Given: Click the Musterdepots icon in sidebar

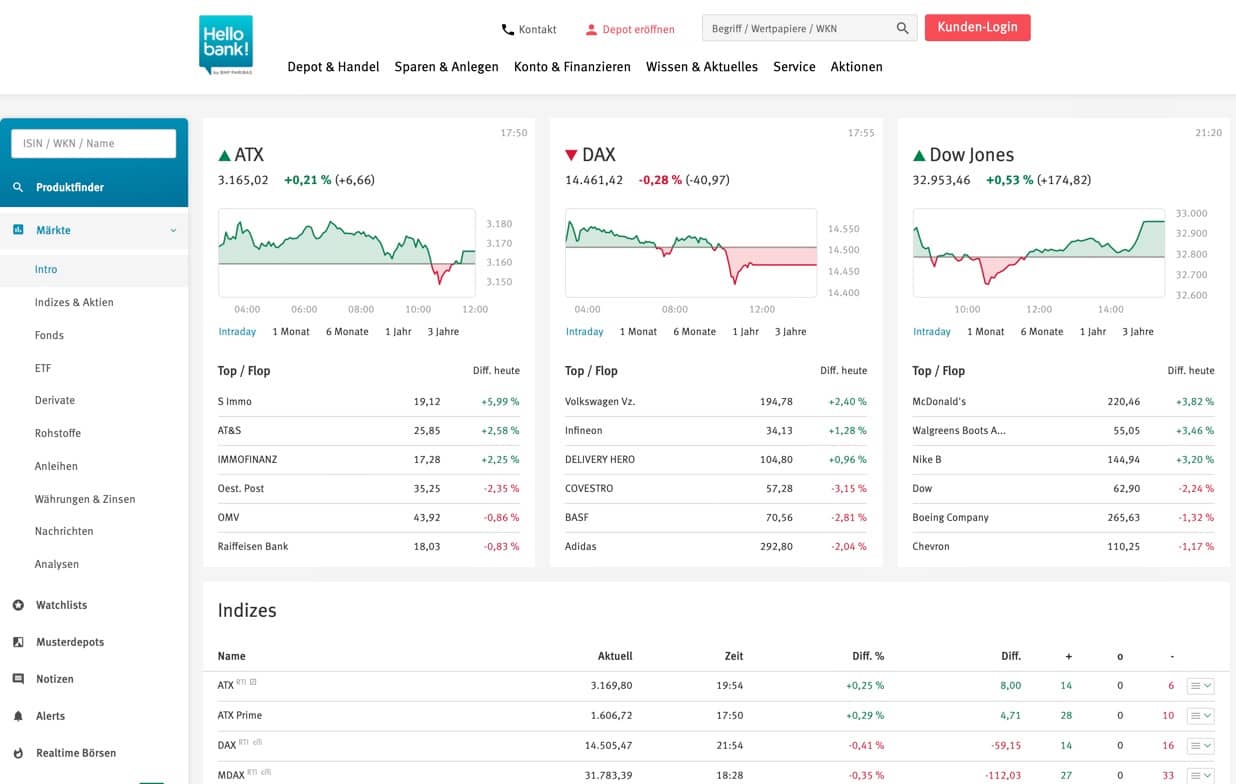Looking at the screenshot, I should point(18,642).
